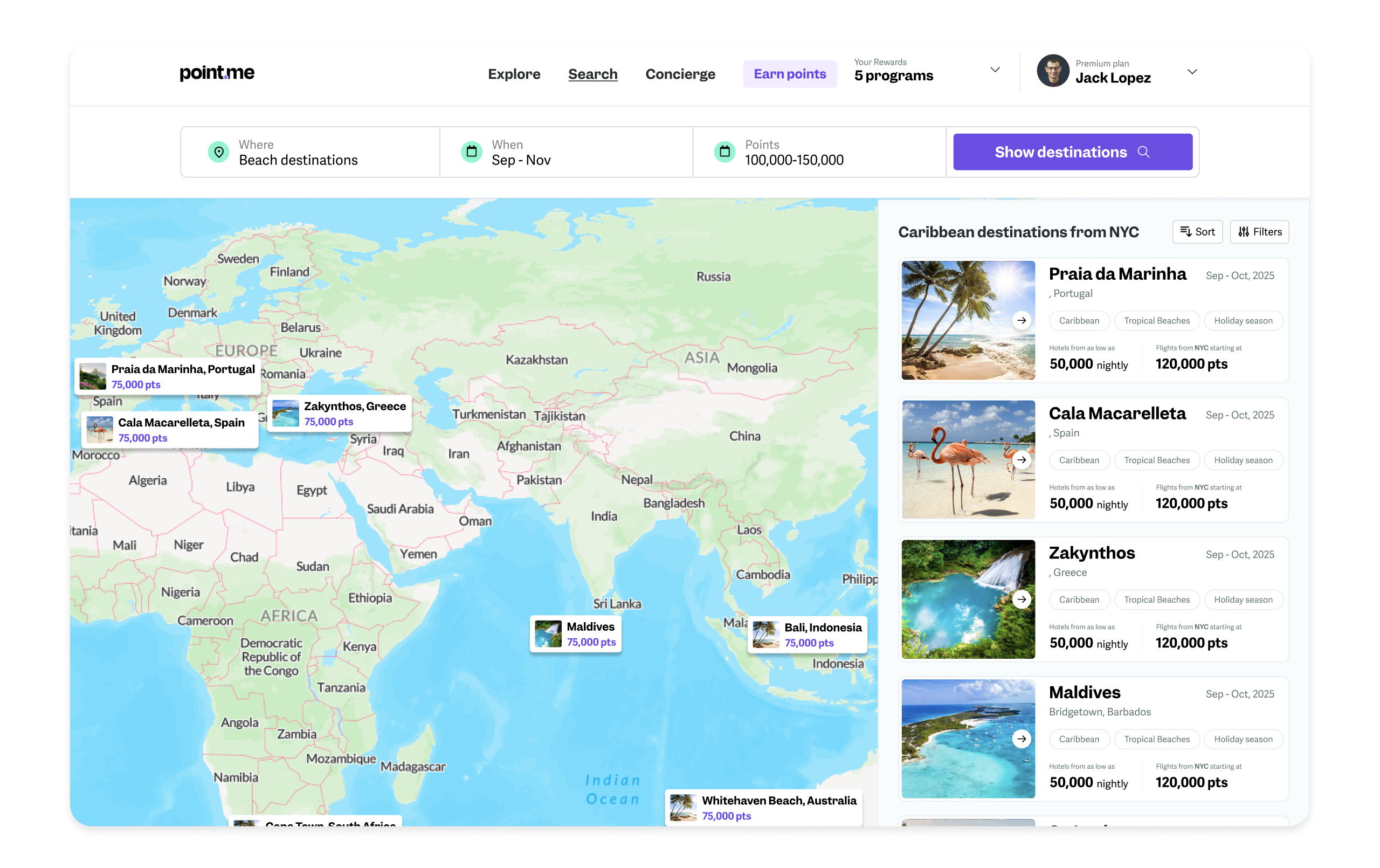1380x868 pixels.
Task: Click the Cala Macarelleta card title
Action: point(1117,414)
